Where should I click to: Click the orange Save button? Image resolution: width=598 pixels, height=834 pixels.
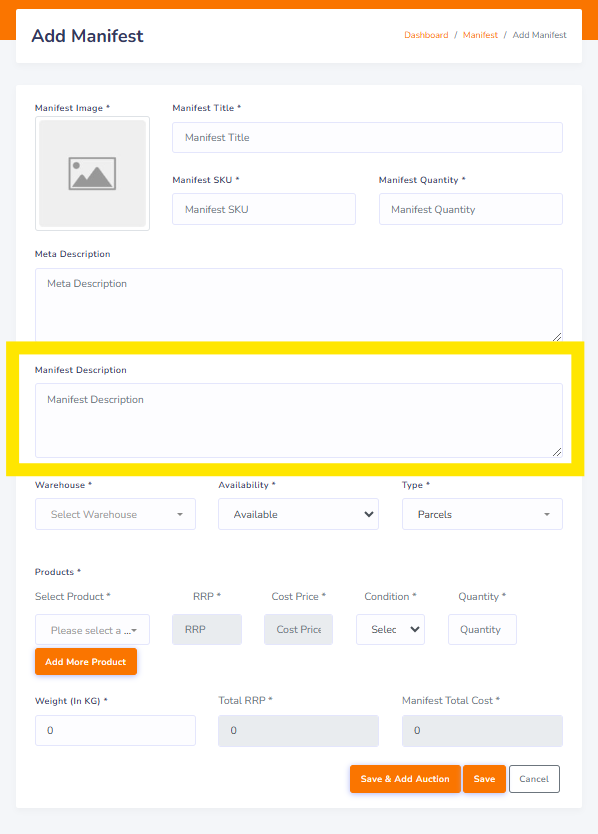tap(484, 779)
